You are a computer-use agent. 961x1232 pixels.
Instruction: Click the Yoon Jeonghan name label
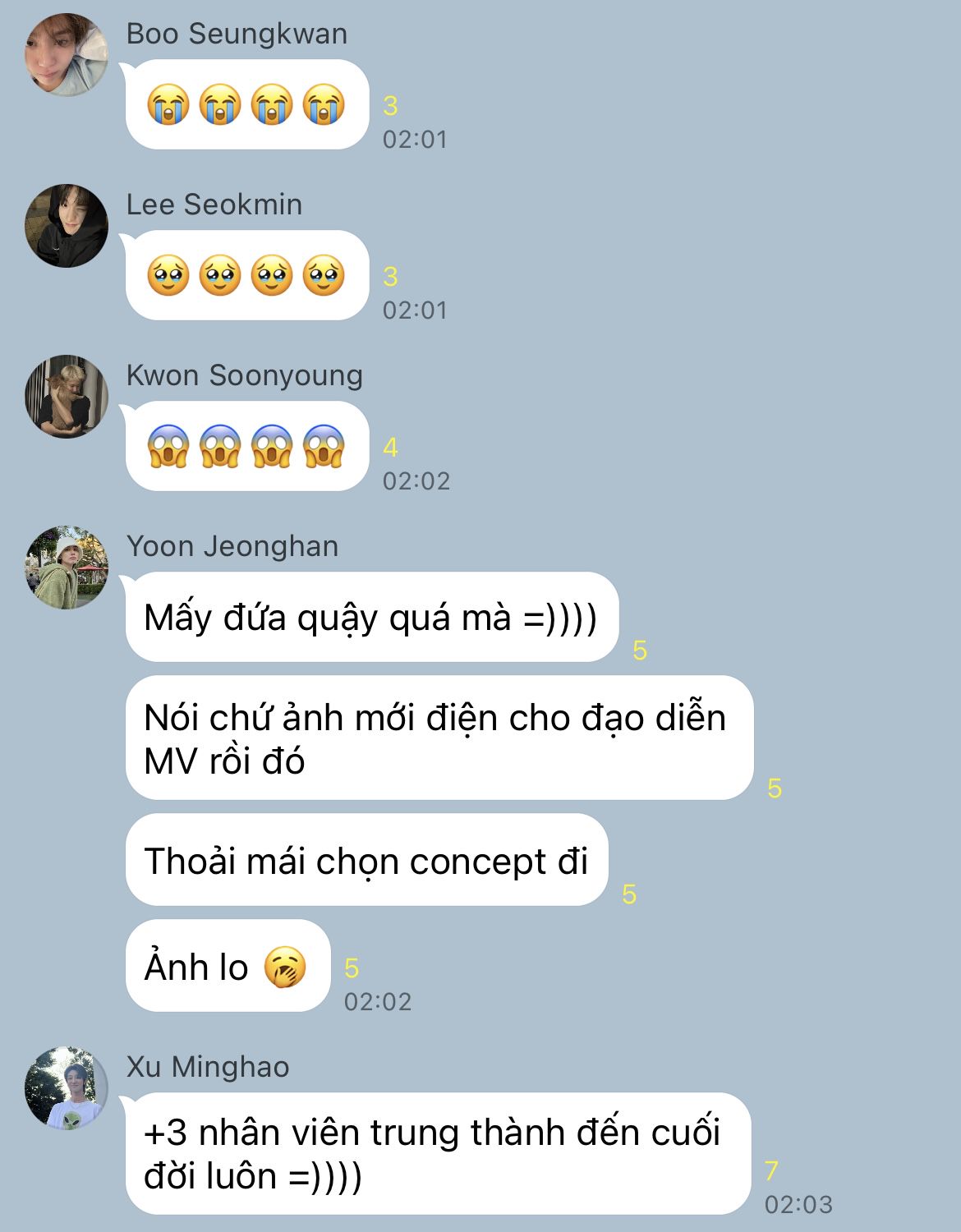point(232,546)
